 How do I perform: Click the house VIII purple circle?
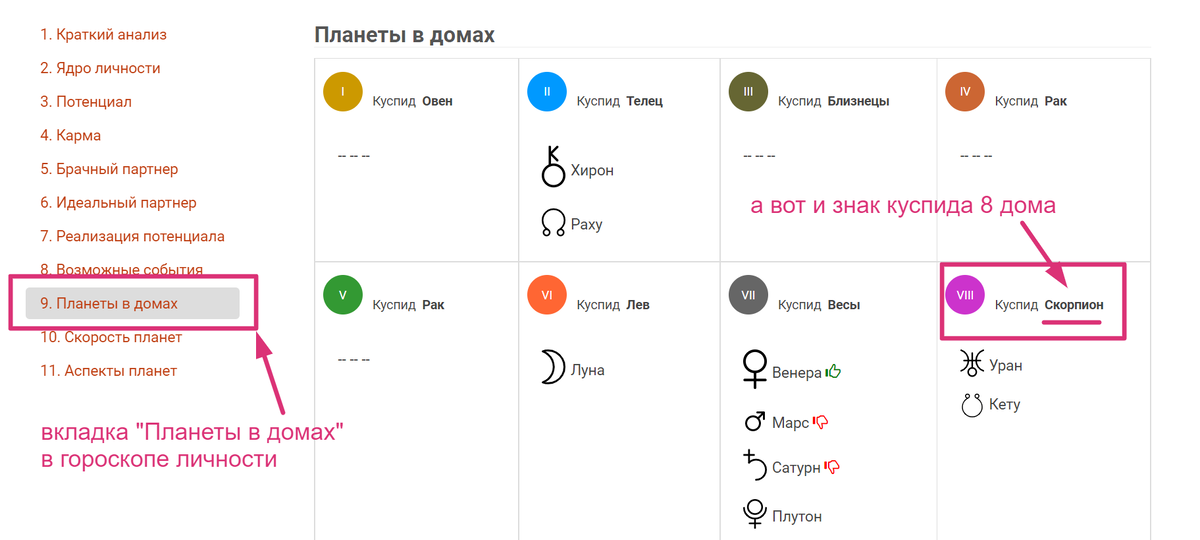click(x=965, y=295)
